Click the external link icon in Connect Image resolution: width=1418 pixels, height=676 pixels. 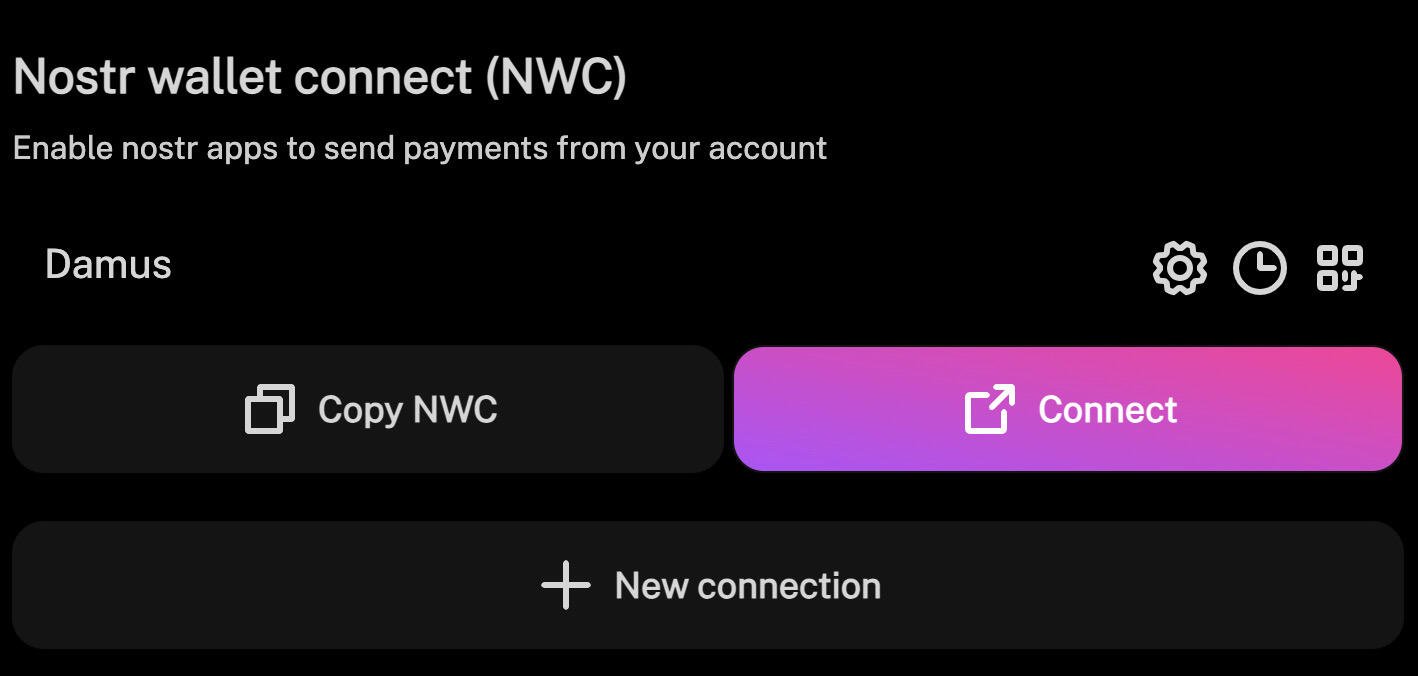click(990, 409)
